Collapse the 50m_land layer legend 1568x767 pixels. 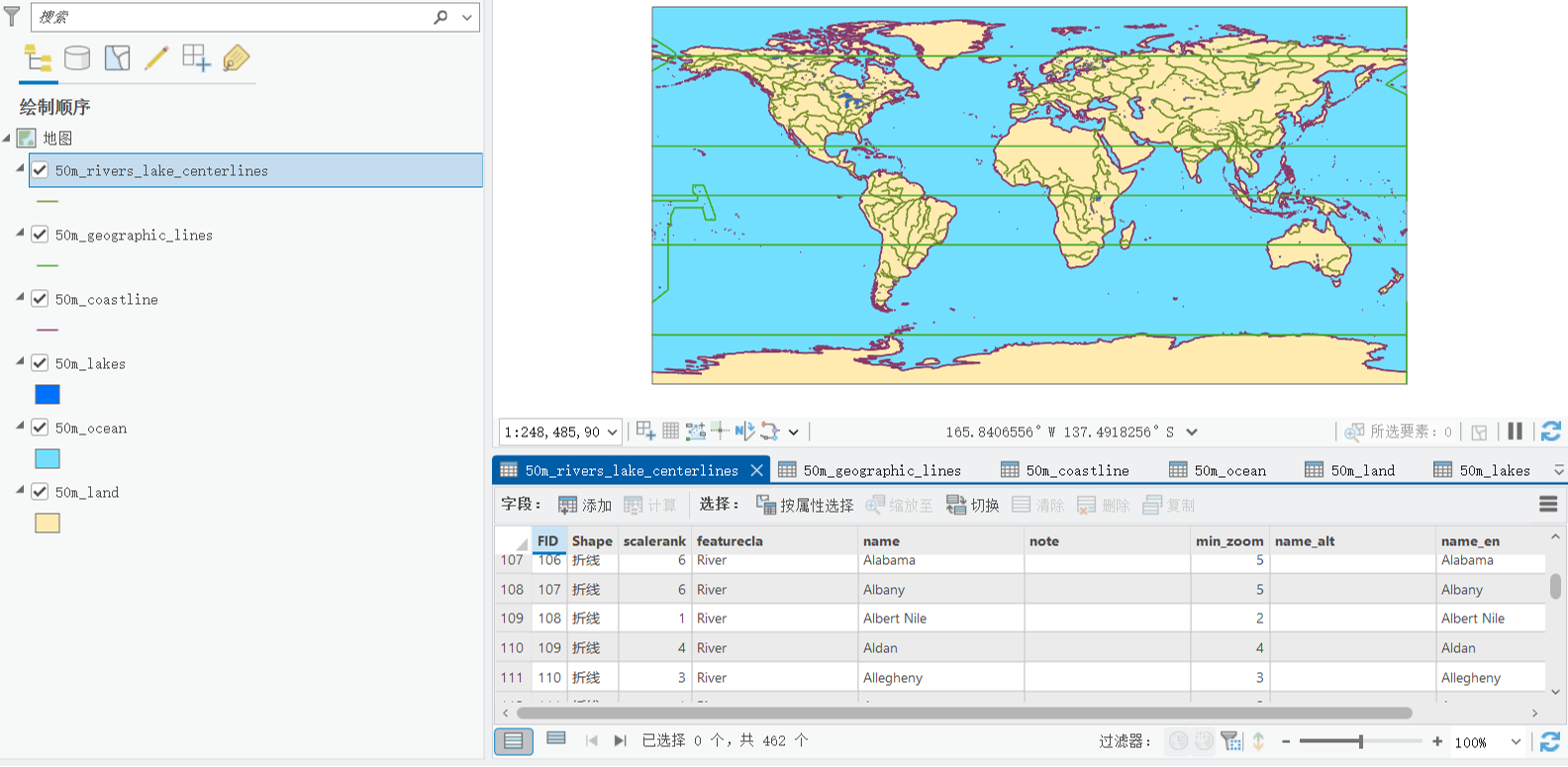(20, 490)
